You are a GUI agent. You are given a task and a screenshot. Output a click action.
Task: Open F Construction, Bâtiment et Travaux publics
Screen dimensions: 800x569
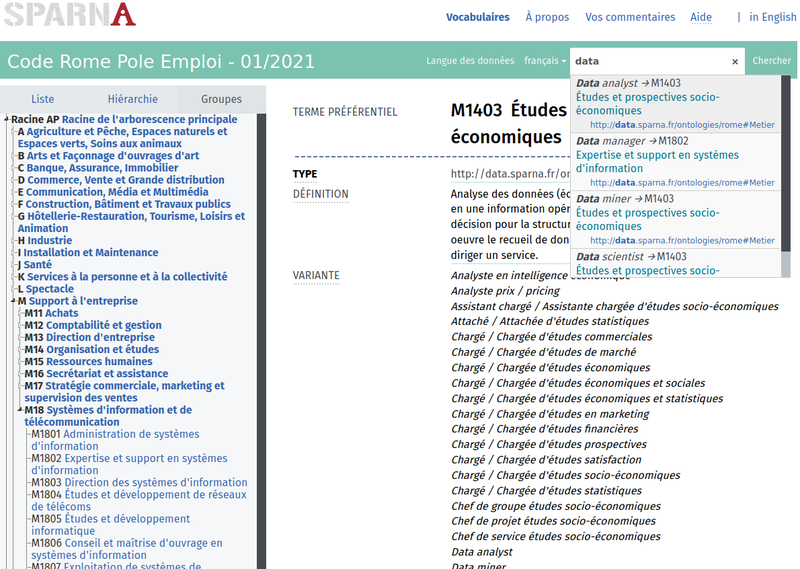[124, 204]
